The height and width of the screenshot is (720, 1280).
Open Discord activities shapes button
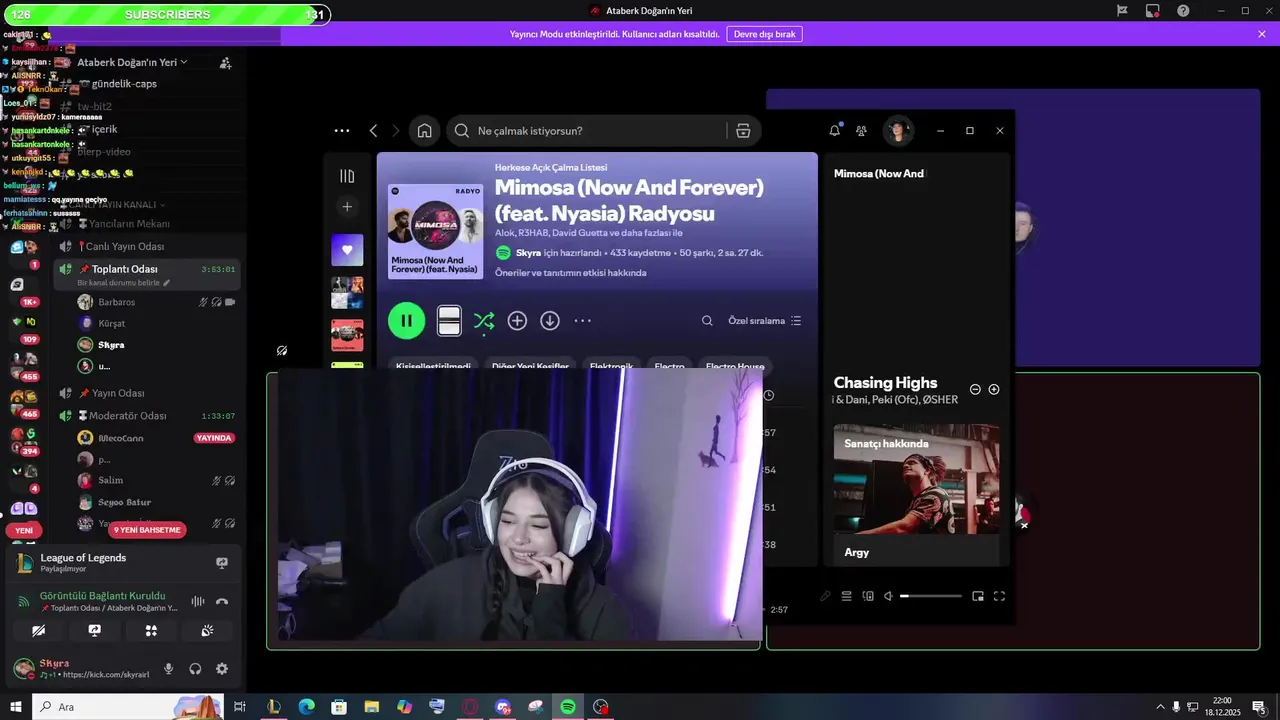coord(151,631)
